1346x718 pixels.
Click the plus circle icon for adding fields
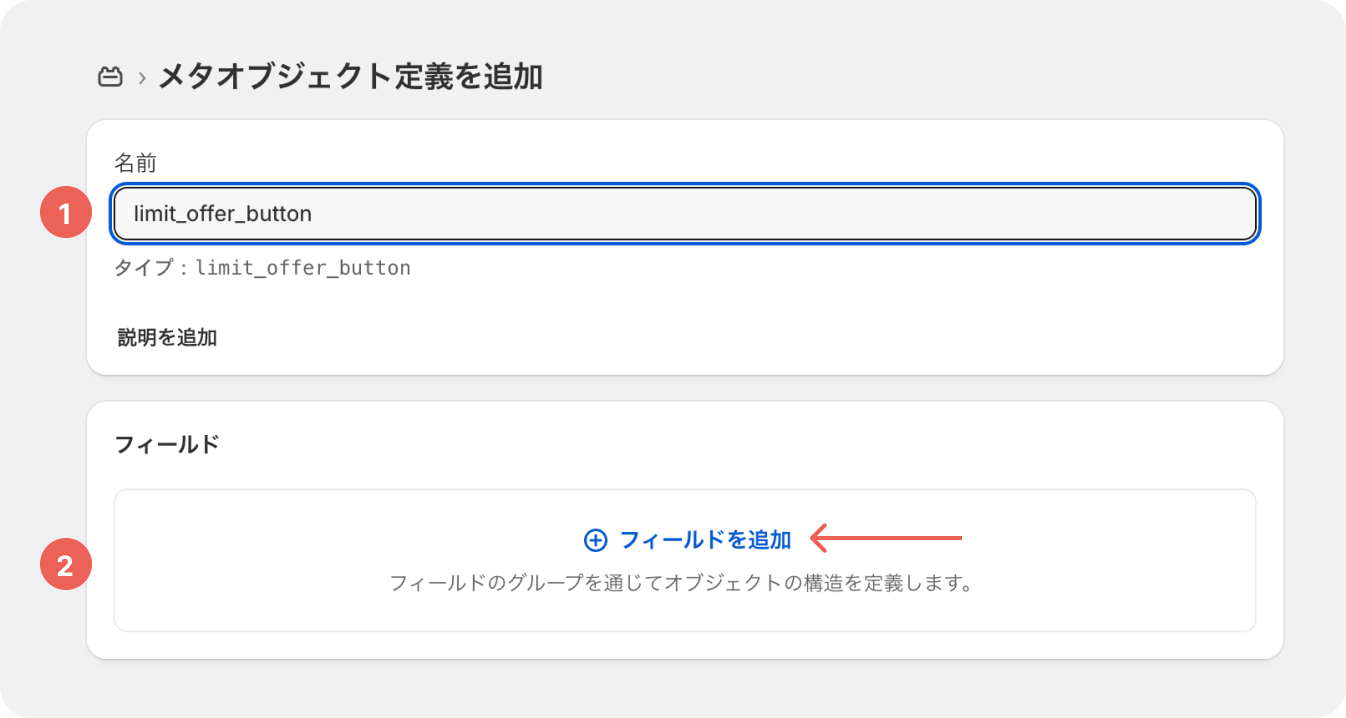pyautogui.click(x=595, y=540)
